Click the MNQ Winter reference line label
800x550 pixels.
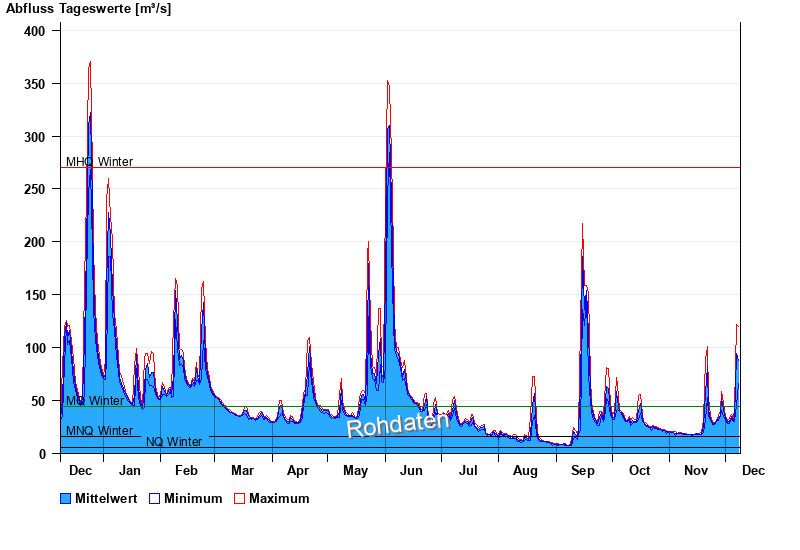tap(99, 431)
